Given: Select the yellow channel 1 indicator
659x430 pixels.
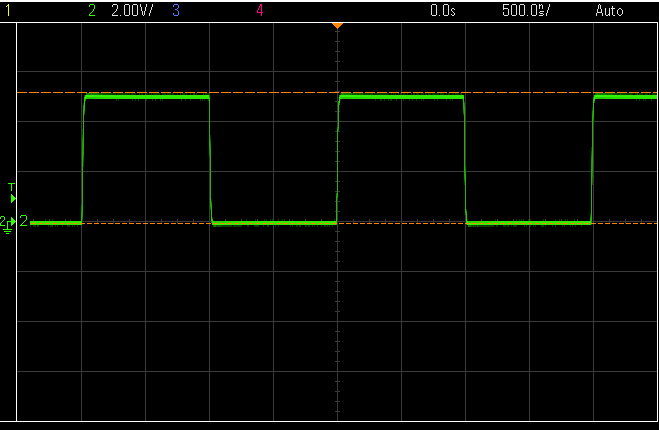Looking at the screenshot, I should click(8, 11).
